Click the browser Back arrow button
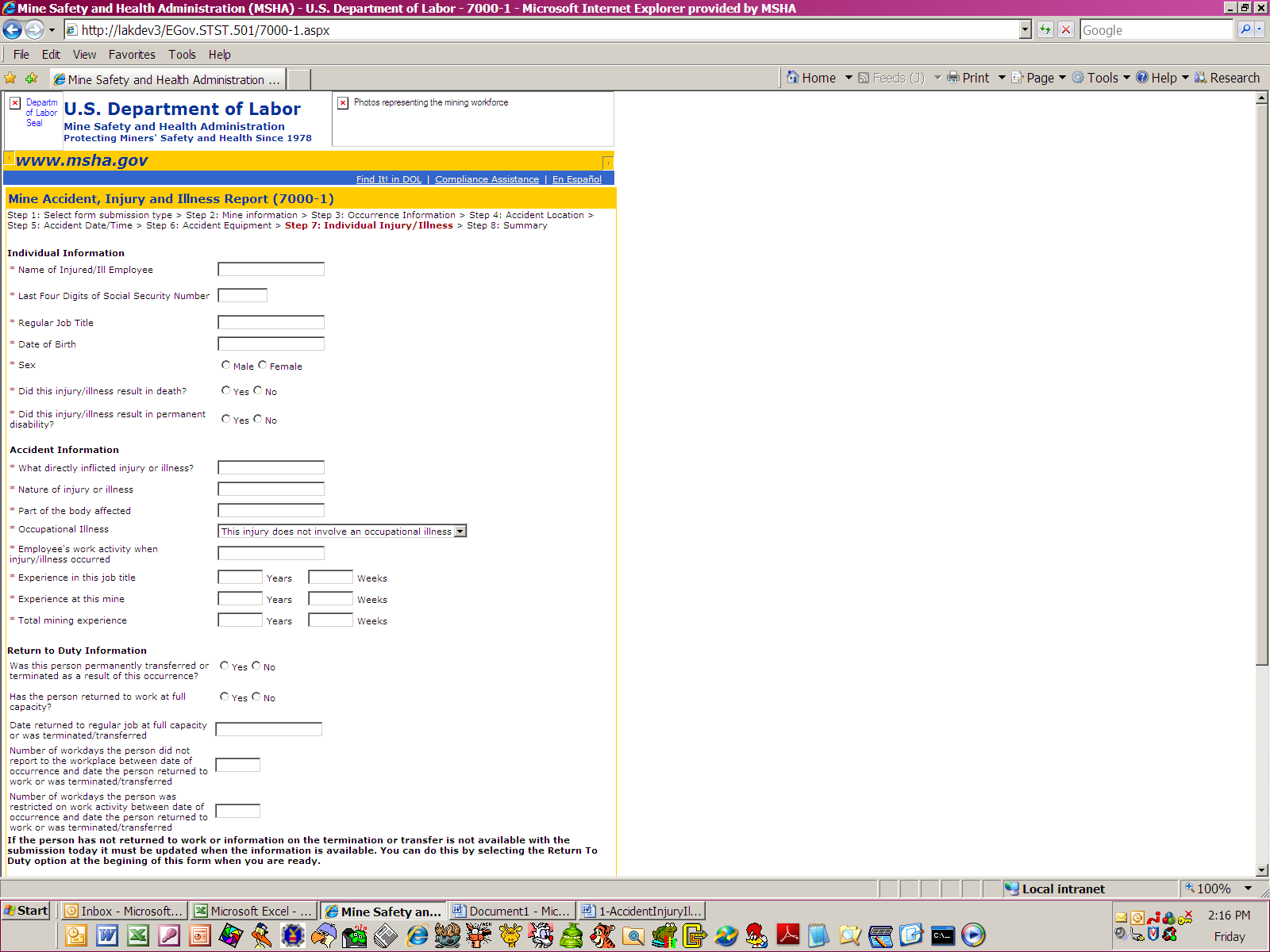This screenshot has height=952, width=1270. 13,30
